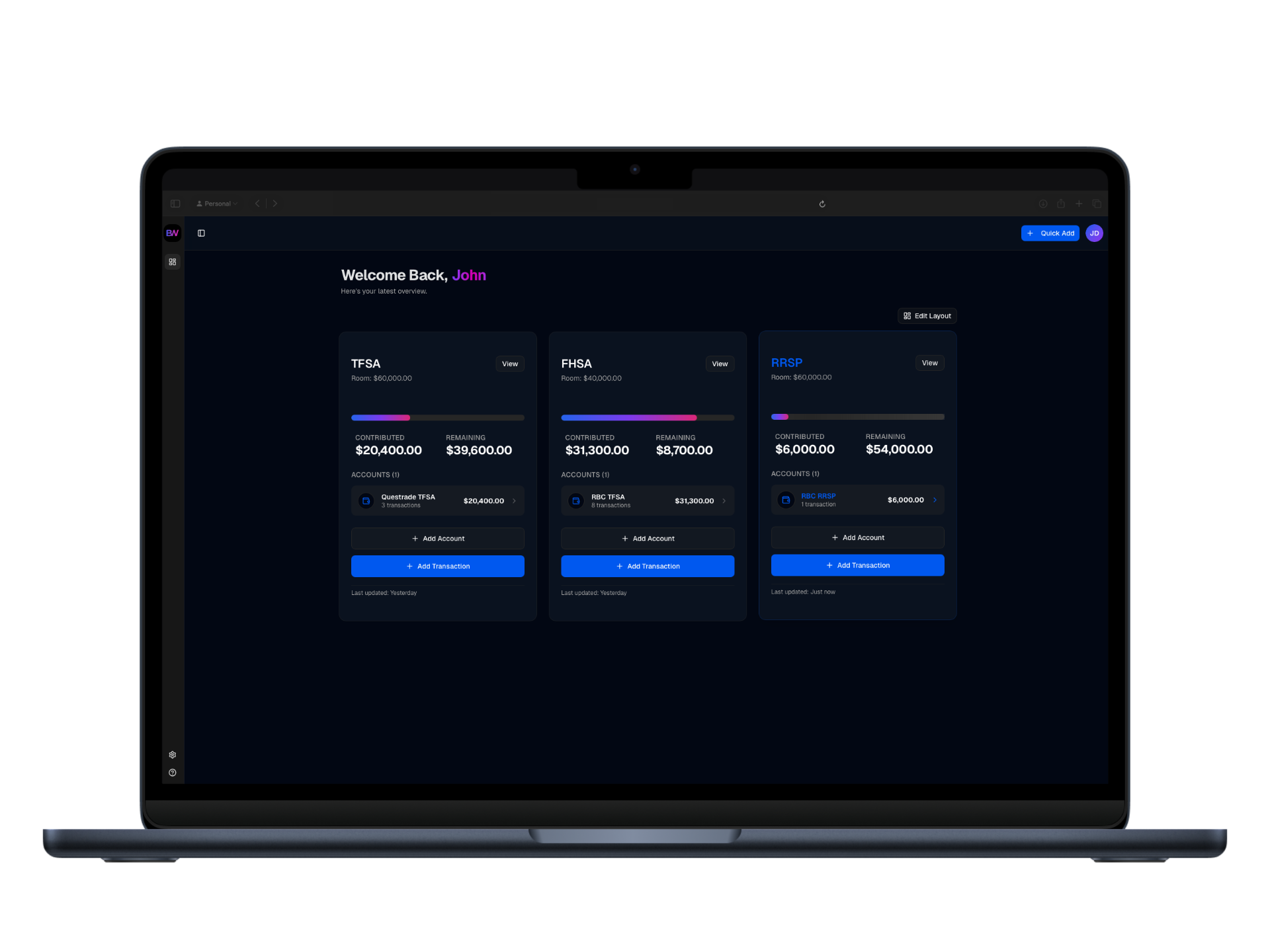Screen dimensions: 1270x952
Task: Open the dashboard grid icon in sidebar
Action: point(172,262)
